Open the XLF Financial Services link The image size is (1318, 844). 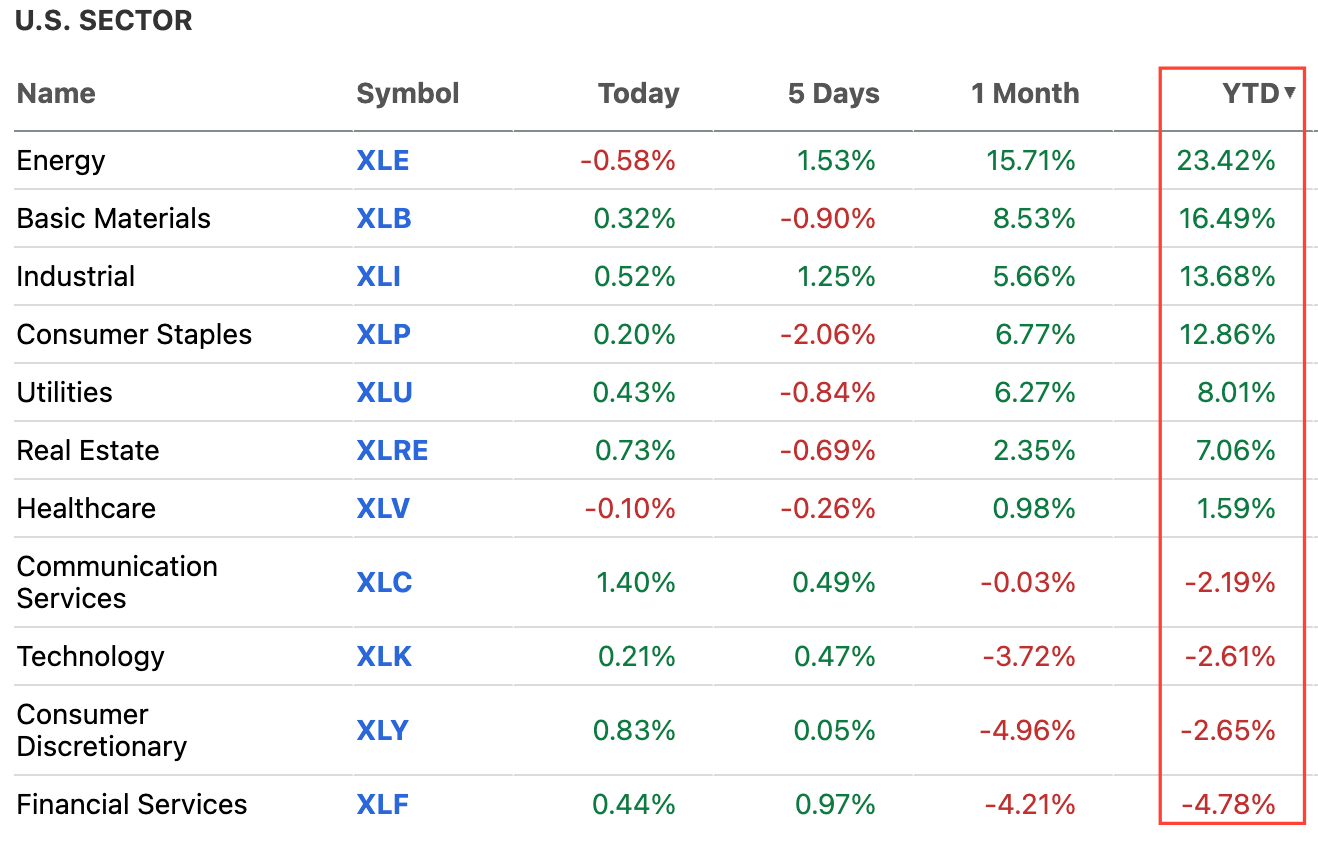[382, 803]
